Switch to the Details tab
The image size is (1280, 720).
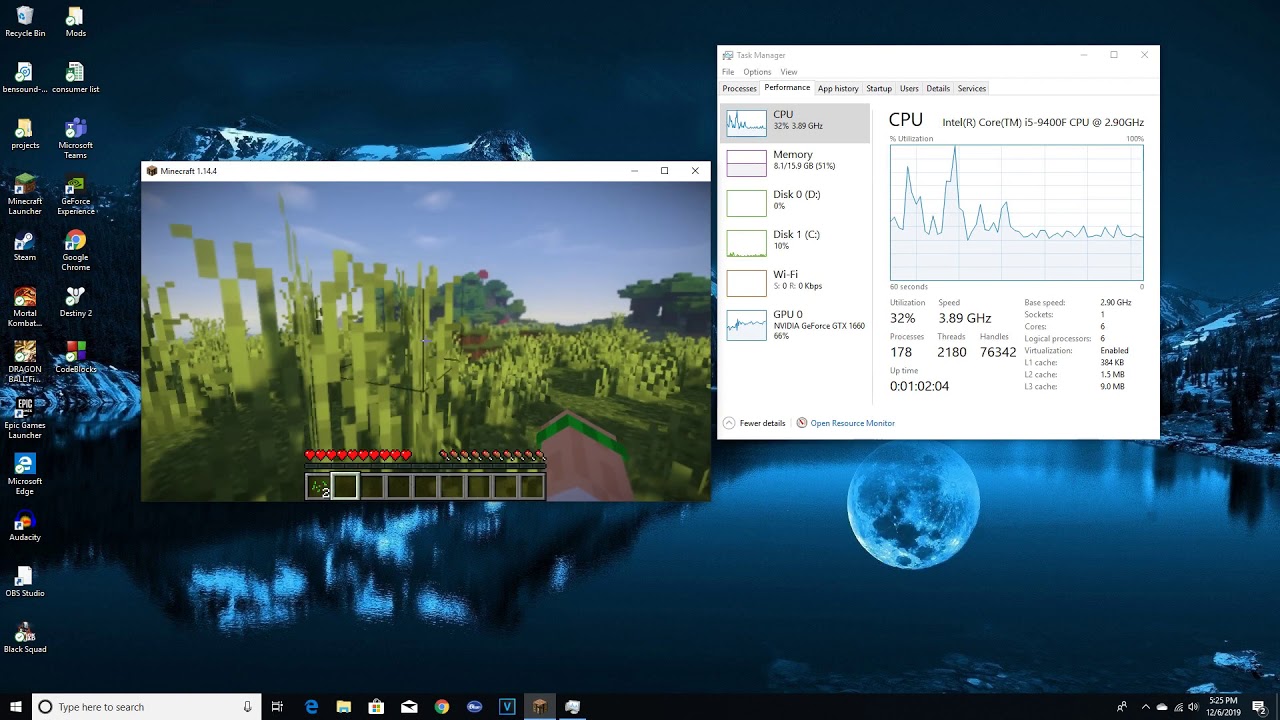(x=938, y=88)
